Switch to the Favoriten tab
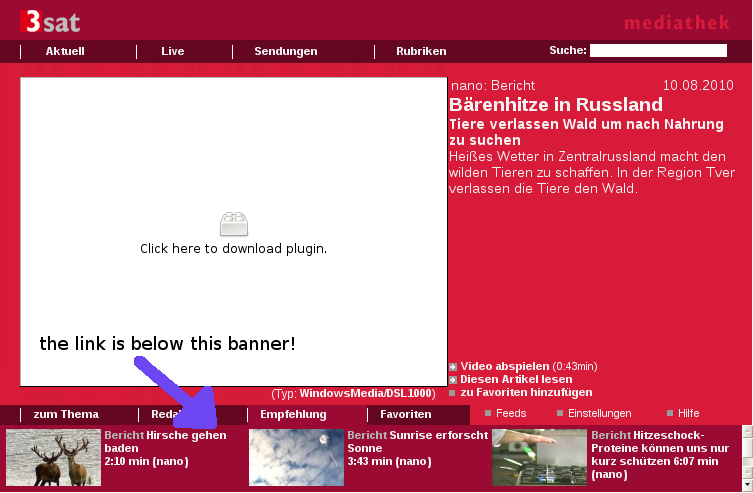This screenshot has height=493, width=753. (406, 414)
